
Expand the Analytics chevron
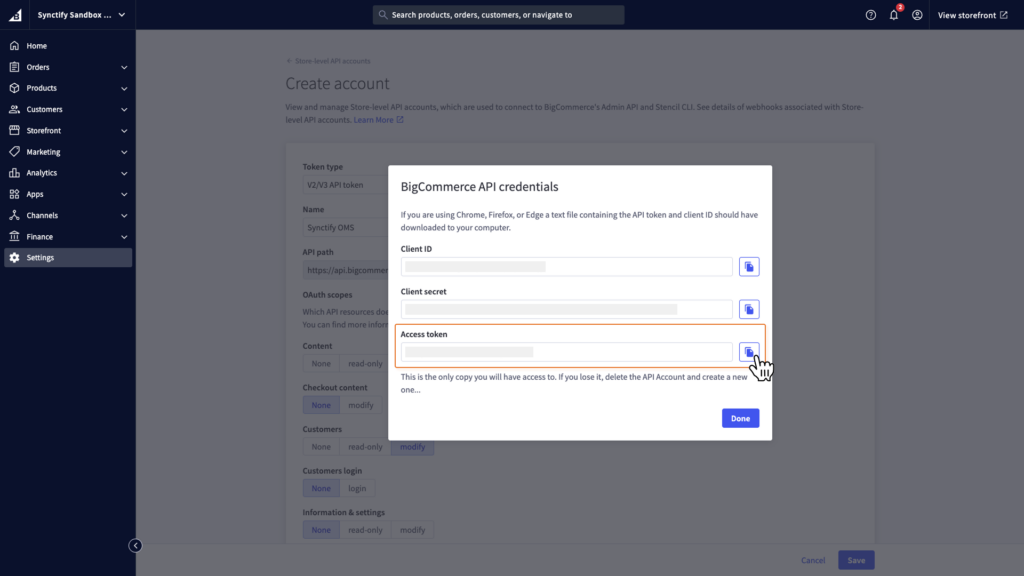[124, 173]
